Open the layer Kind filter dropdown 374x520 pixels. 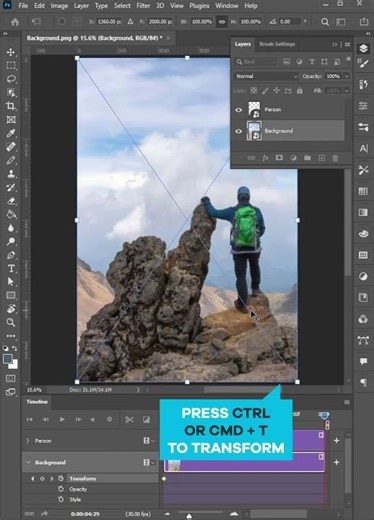click(257, 62)
